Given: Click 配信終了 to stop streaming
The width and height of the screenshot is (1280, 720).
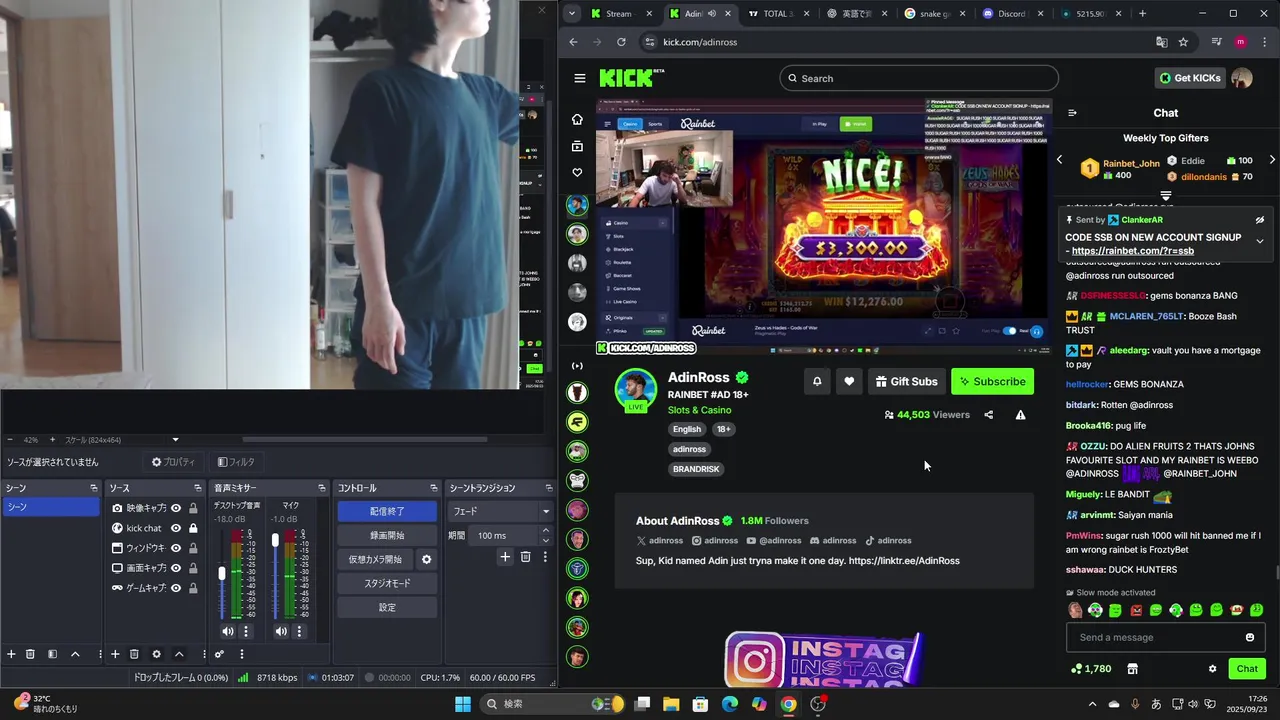Looking at the screenshot, I should (387, 511).
